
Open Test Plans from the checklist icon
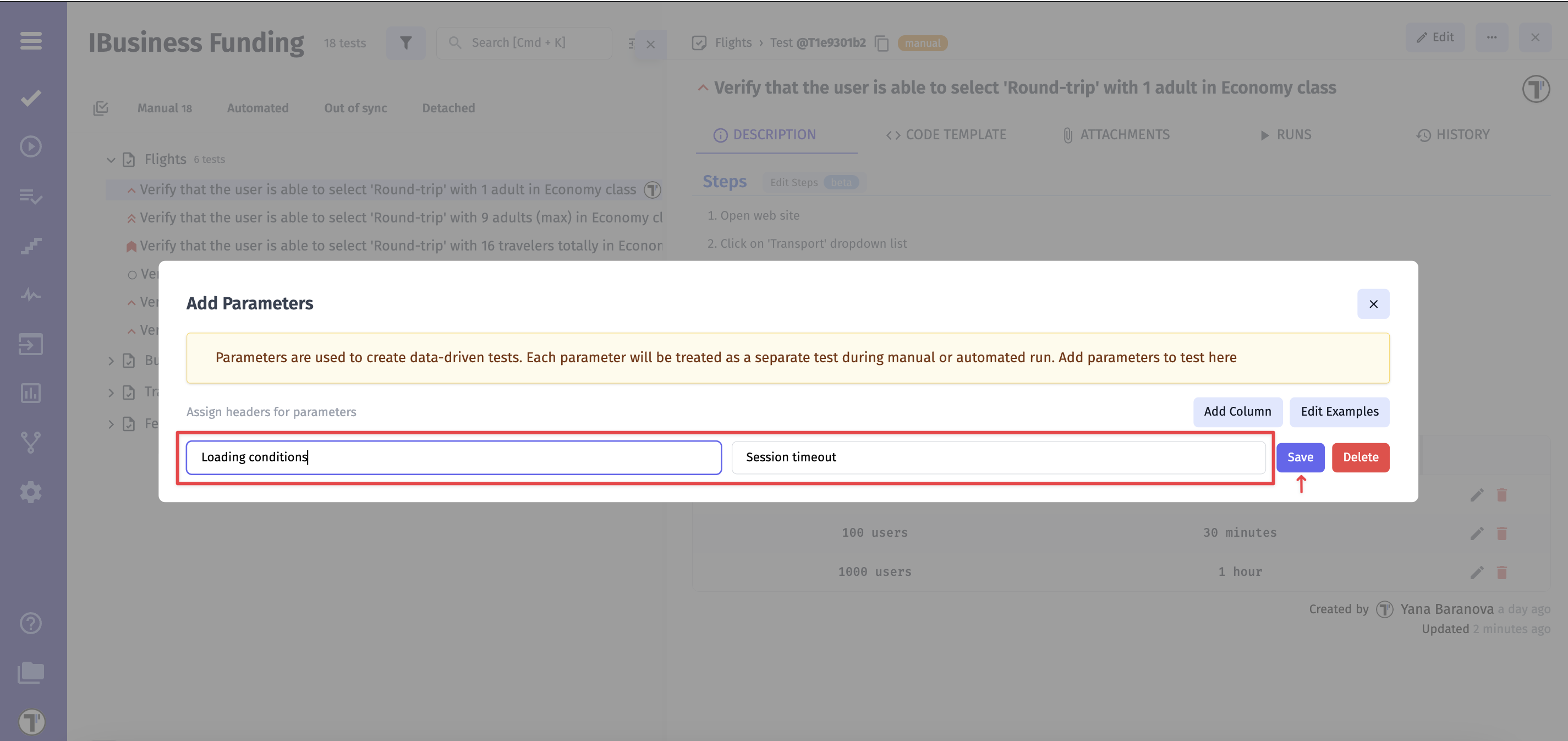pos(30,197)
